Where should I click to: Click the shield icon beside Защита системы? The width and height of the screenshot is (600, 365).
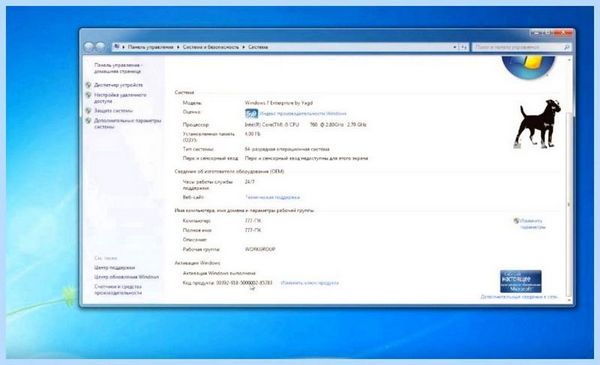(88, 111)
